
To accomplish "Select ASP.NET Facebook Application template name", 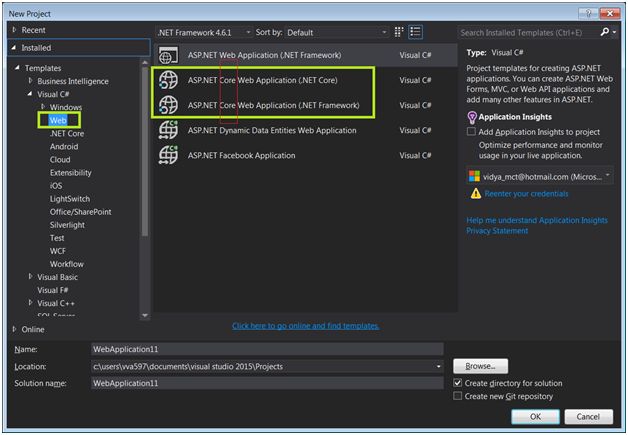I will 242,155.
